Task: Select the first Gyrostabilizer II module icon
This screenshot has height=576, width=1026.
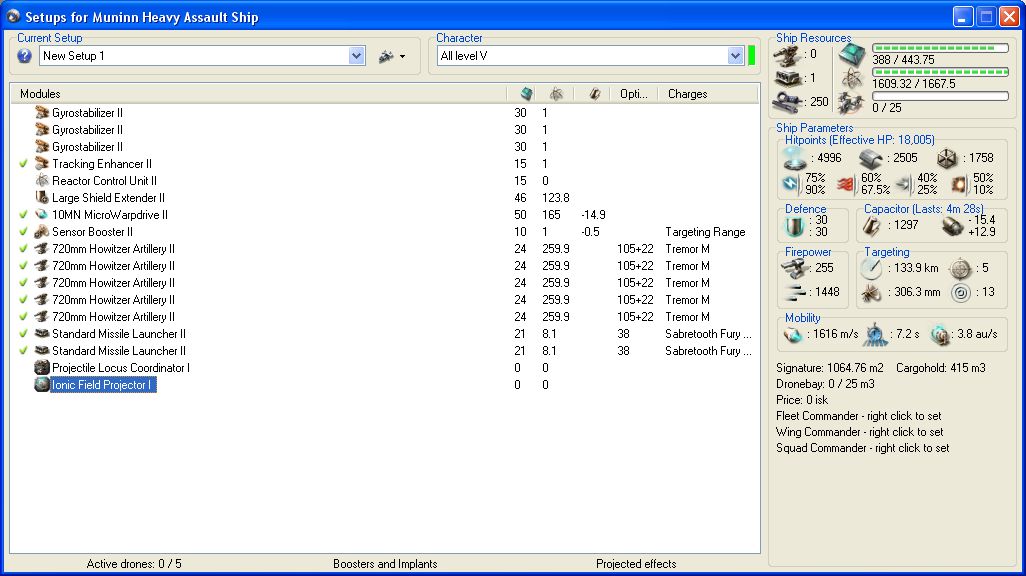Action: coord(42,113)
